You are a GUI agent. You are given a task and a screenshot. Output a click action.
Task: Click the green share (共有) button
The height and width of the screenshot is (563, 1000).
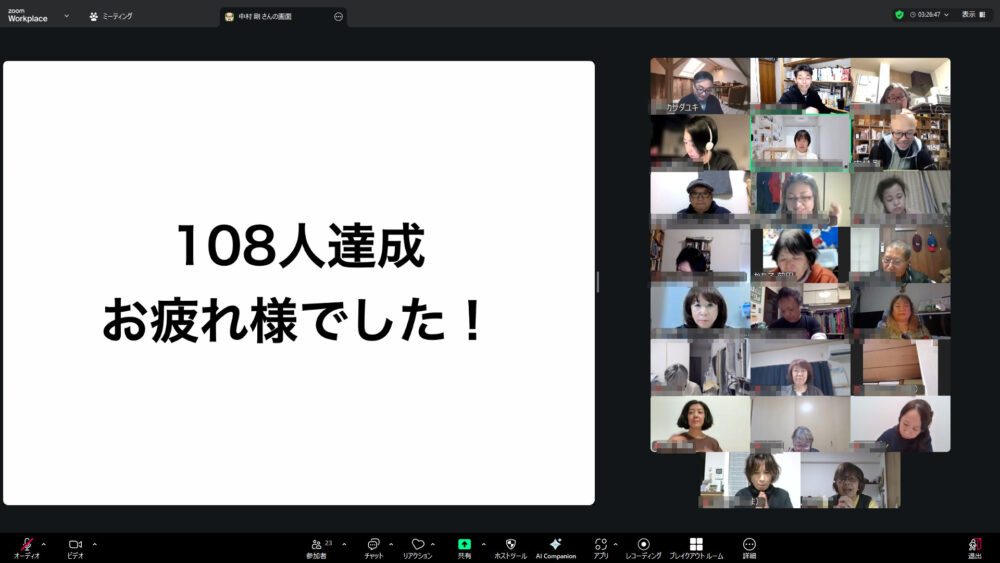464,544
